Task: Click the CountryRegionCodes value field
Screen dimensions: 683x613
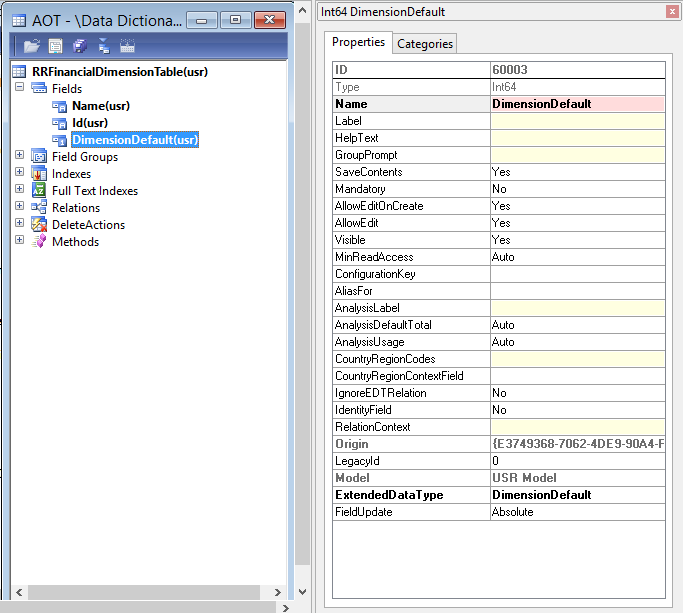Action: coord(578,359)
